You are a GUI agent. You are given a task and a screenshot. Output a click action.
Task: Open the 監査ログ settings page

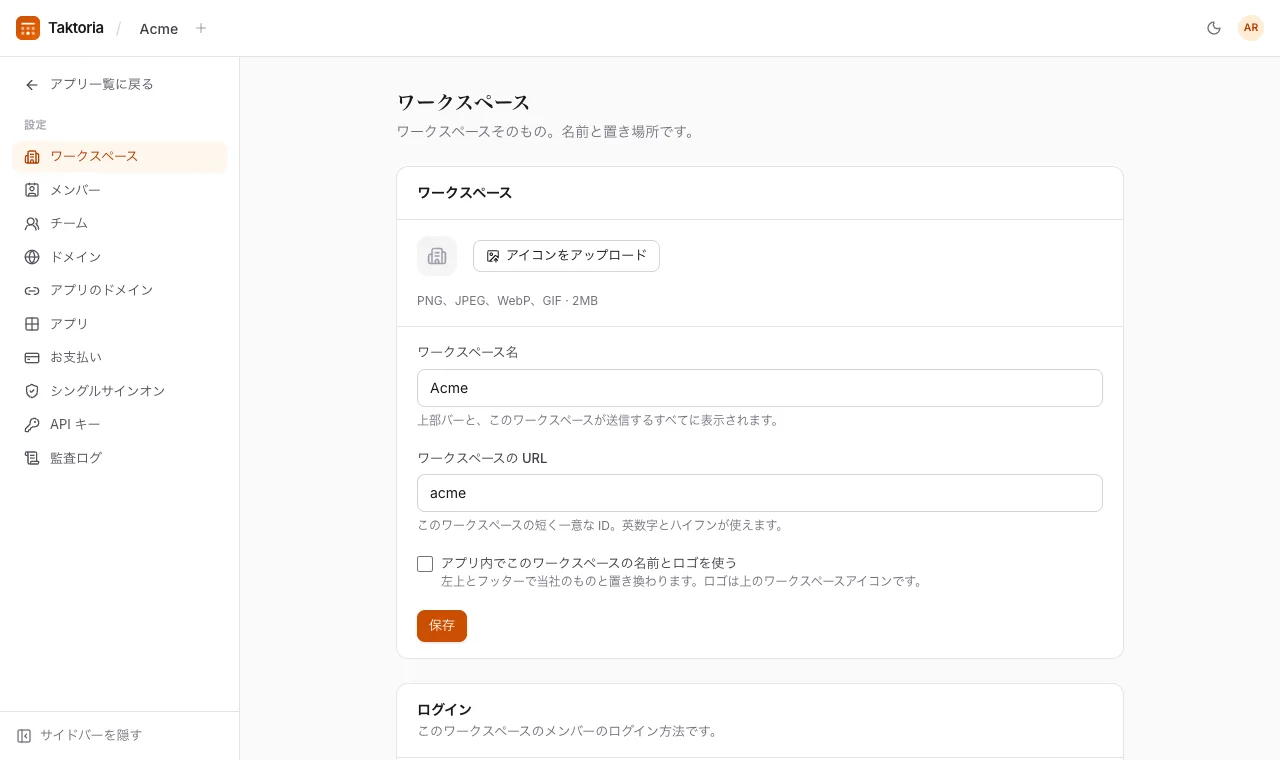coord(120,458)
